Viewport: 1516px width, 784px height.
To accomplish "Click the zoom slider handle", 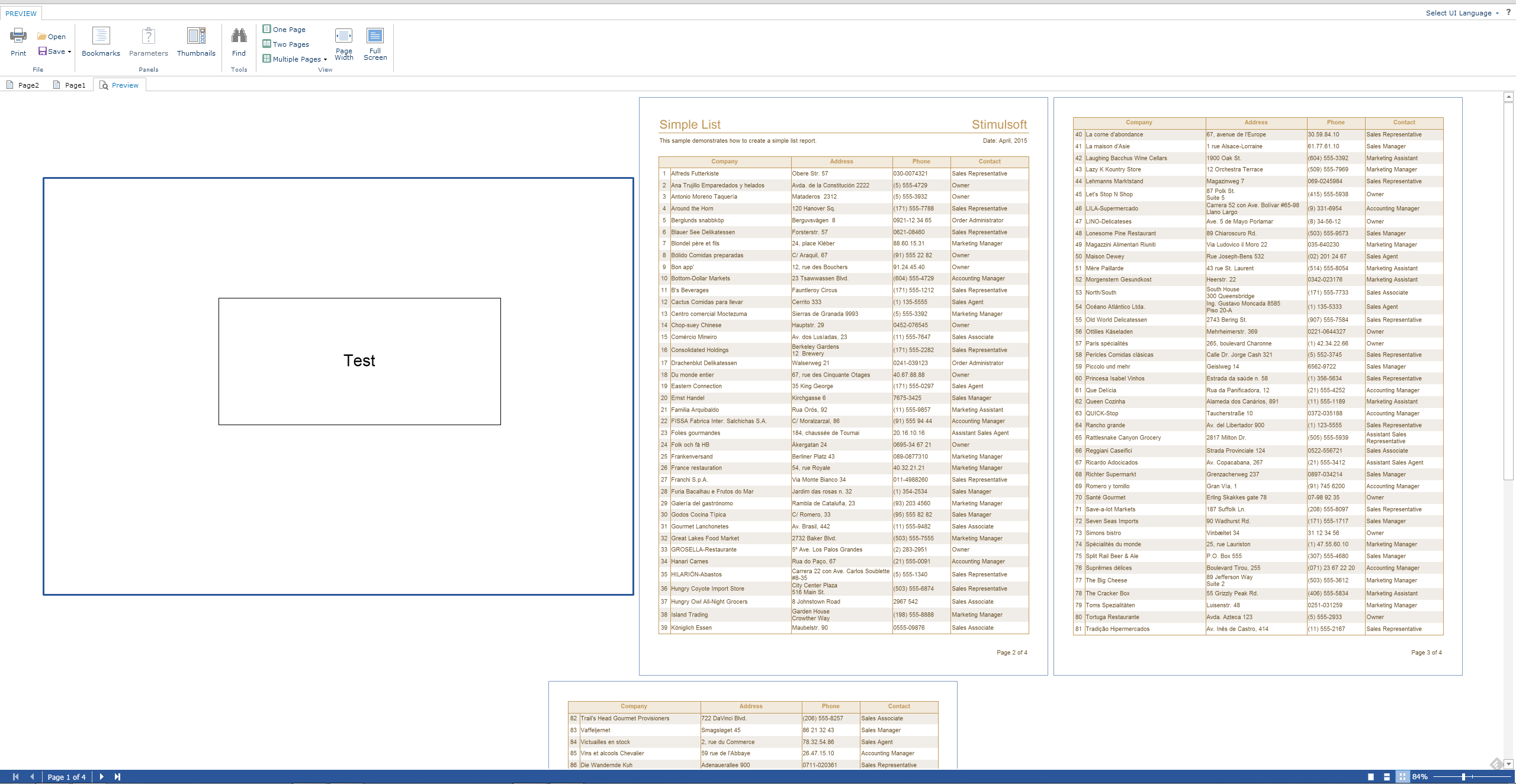I will 1463,777.
